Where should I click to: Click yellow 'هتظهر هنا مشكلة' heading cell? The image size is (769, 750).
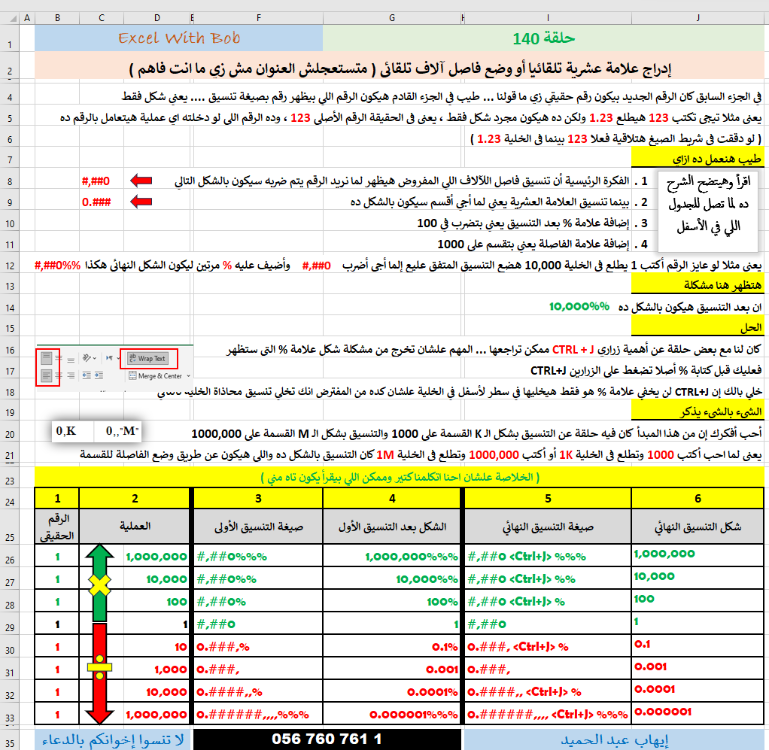(697, 284)
